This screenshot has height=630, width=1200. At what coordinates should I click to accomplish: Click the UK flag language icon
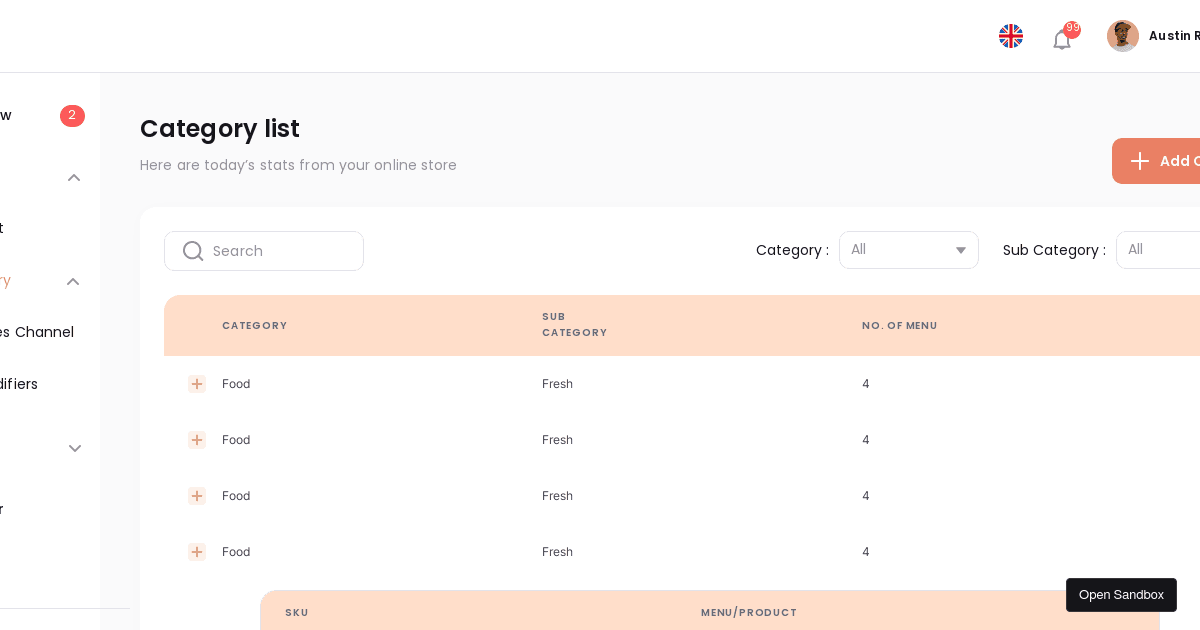[x=1011, y=36]
